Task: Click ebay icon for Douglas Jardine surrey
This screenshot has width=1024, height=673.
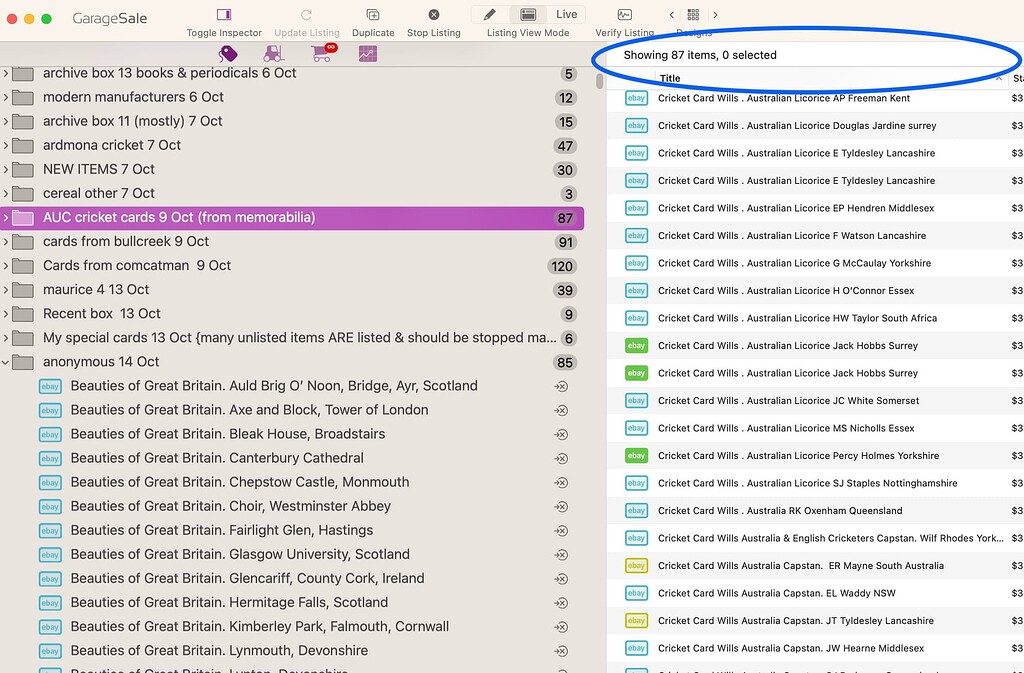Action: click(x=636, y=126)
